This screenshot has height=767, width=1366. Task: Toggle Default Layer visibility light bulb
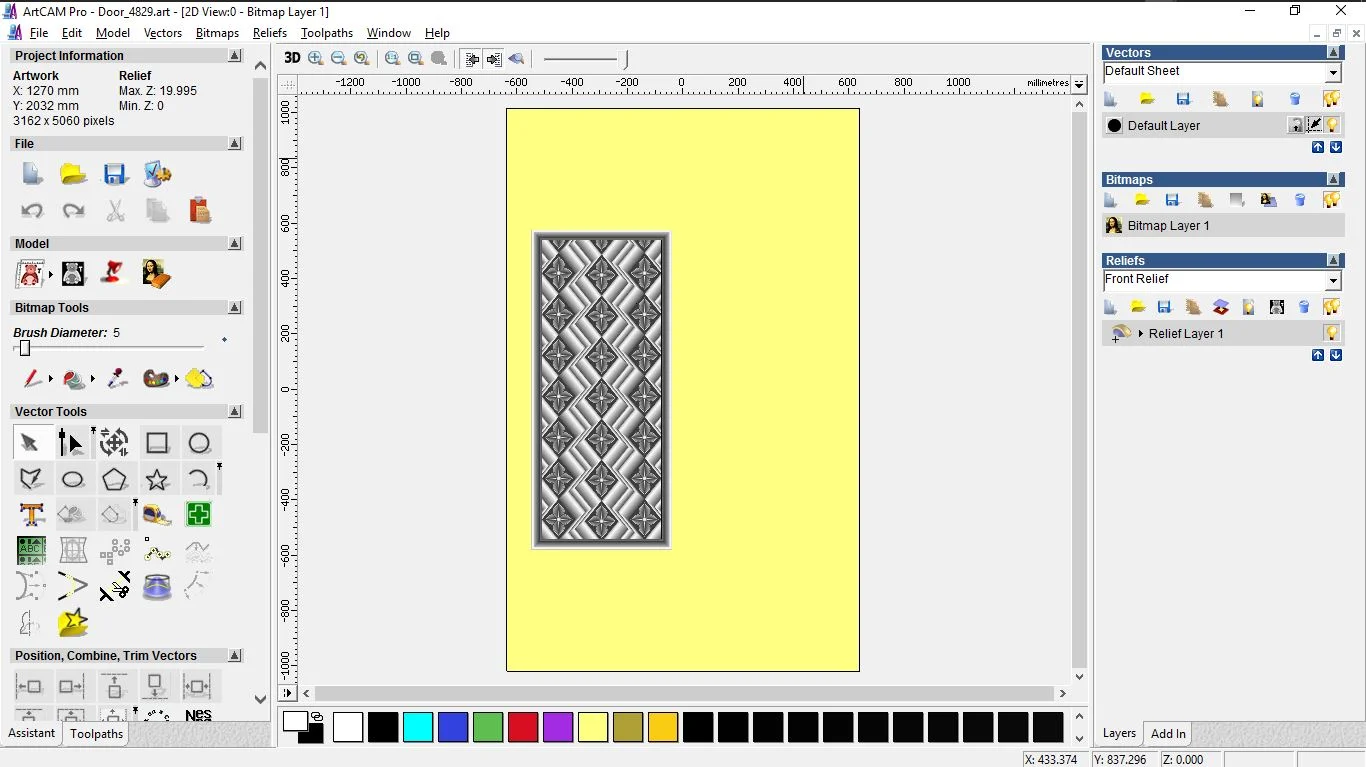point(1332,125)
